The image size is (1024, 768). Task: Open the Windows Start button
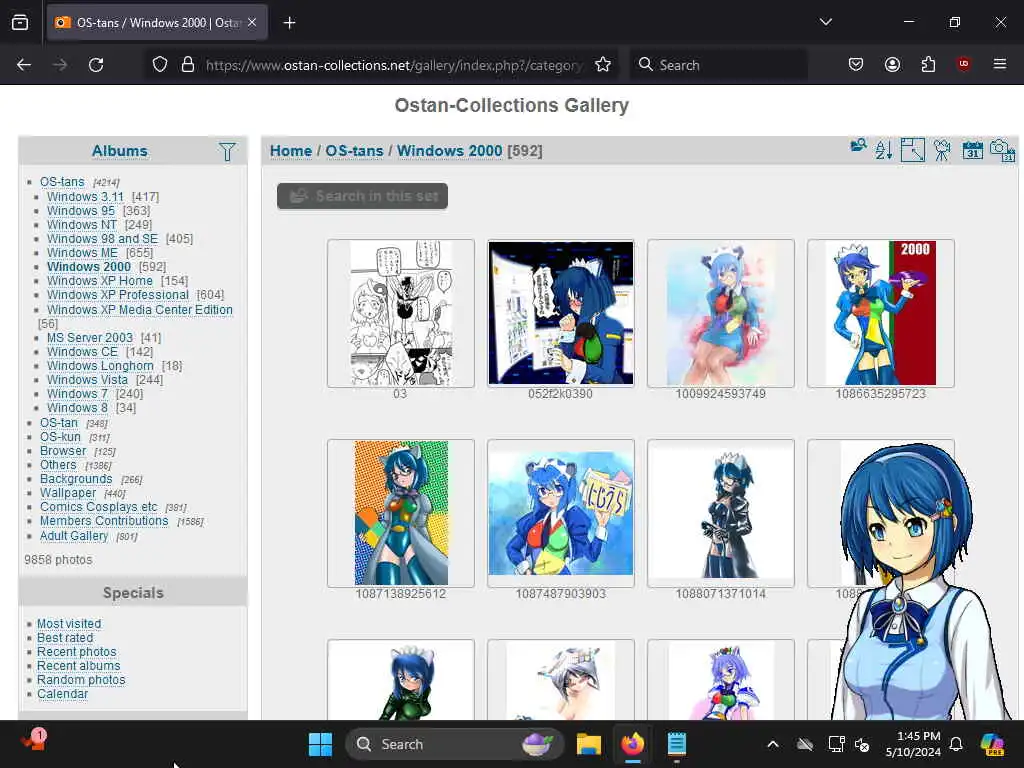coord(320,744)
